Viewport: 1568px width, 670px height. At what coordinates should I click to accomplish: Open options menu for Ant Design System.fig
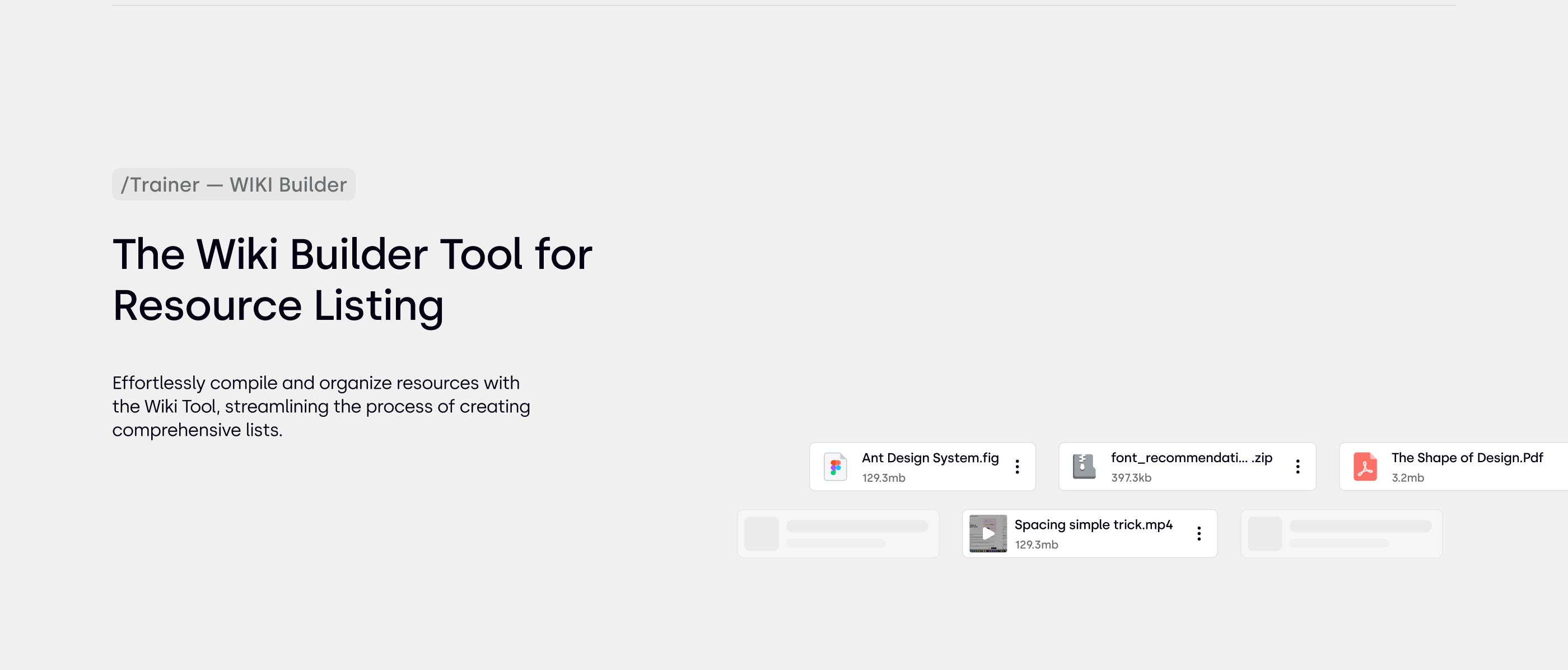(1017, 467)
